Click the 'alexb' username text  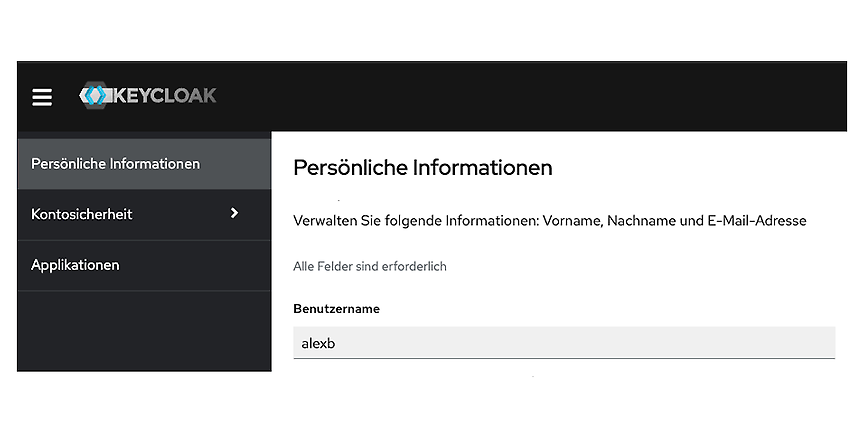pos(318,344)
